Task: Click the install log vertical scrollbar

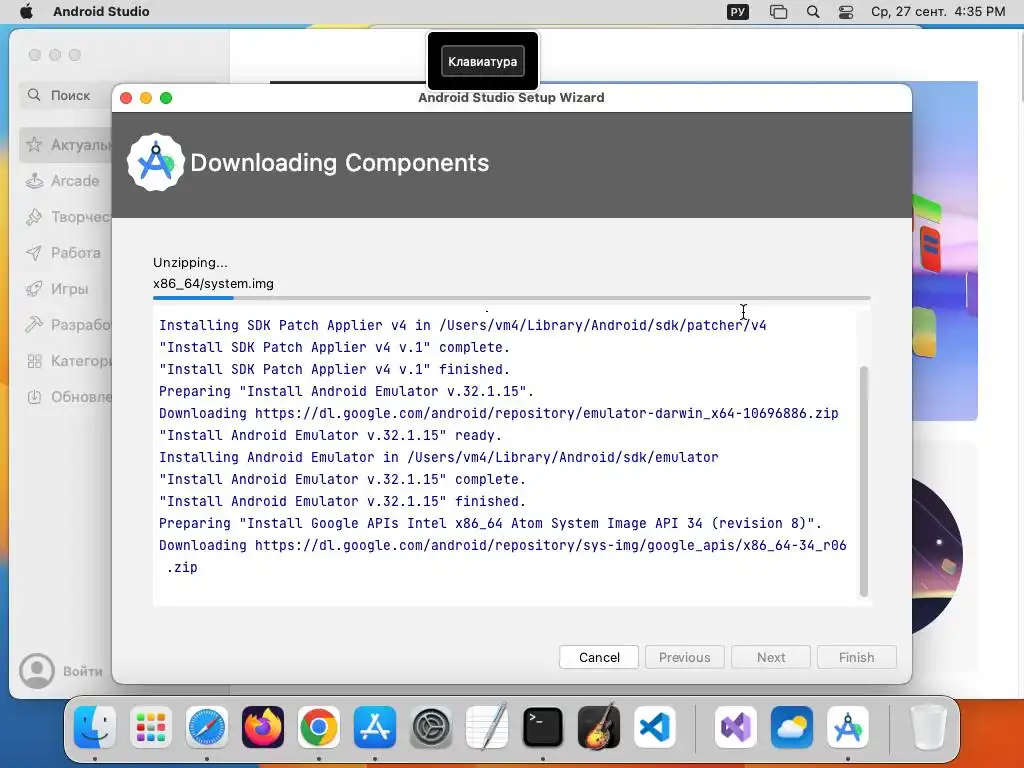Action: pyautogui.click(x=863, y=481)
